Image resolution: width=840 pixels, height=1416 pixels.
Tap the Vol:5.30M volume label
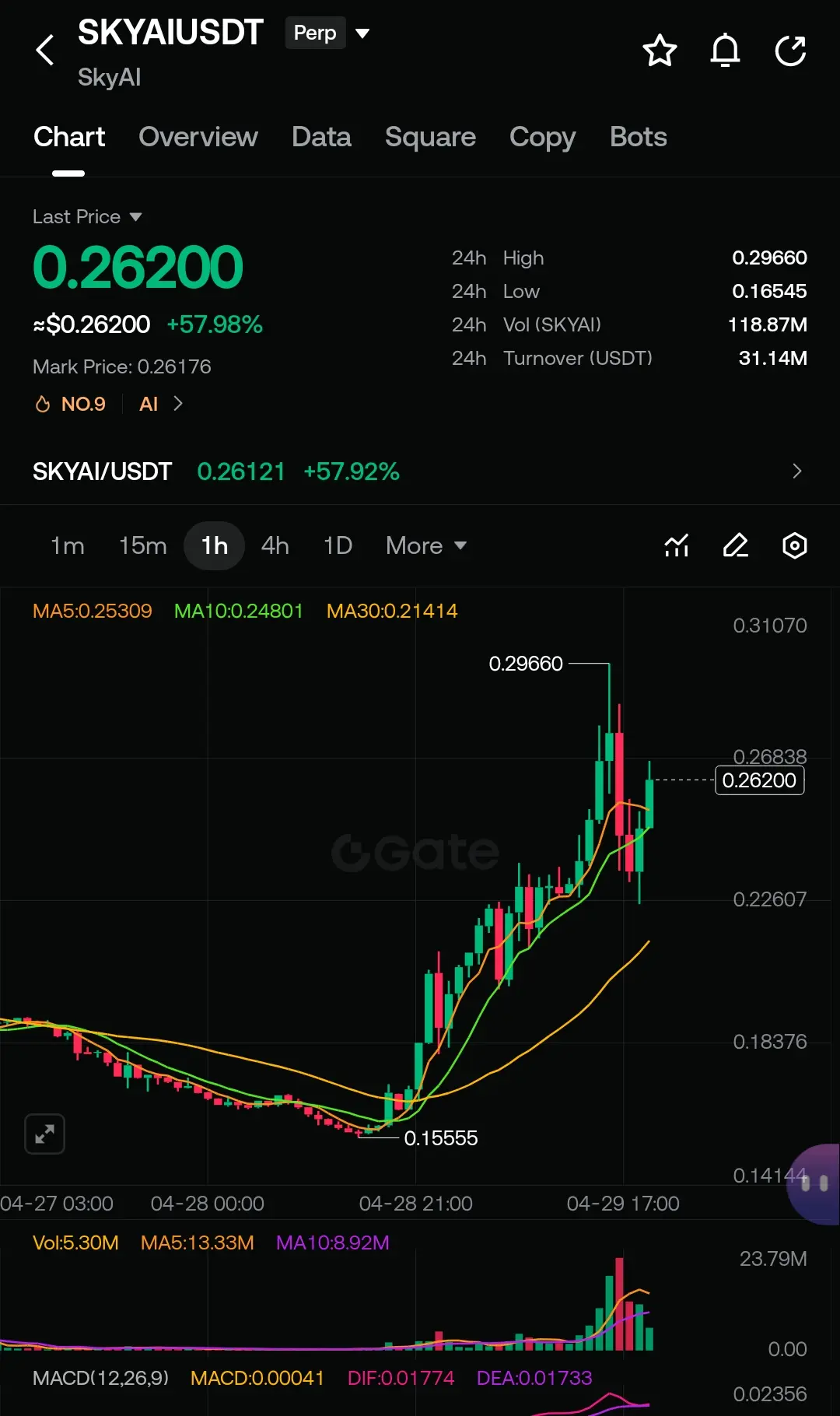coord(75,1243)
